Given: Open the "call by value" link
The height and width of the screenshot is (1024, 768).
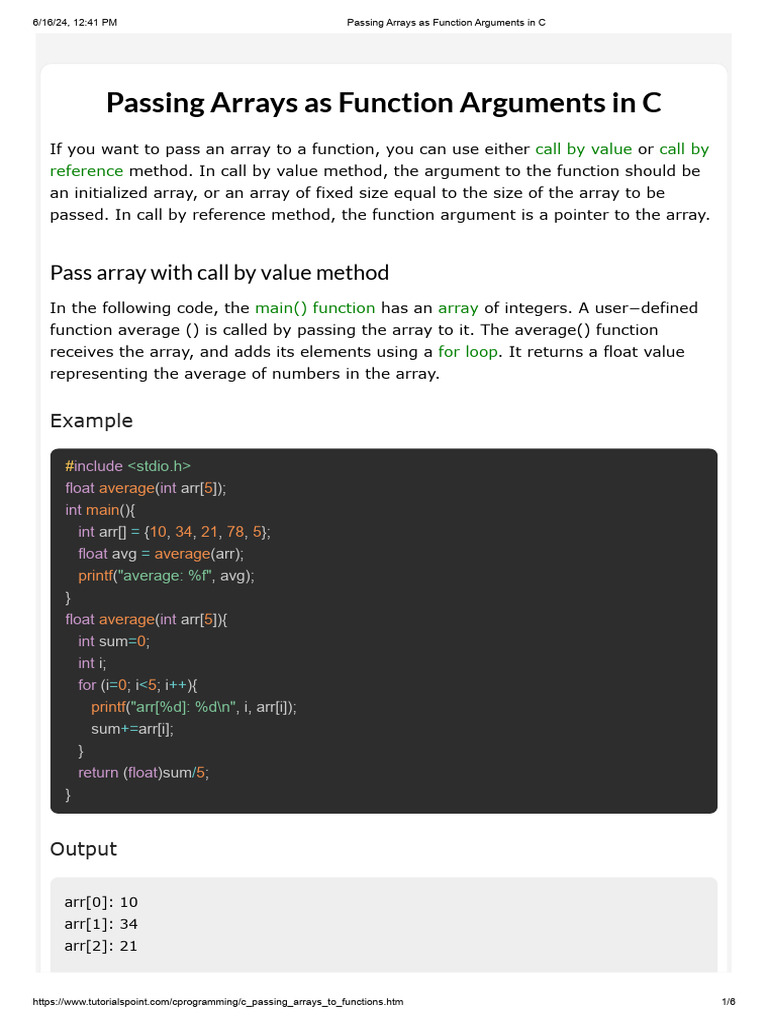Looking at the screenshot, I should [583, 149].
